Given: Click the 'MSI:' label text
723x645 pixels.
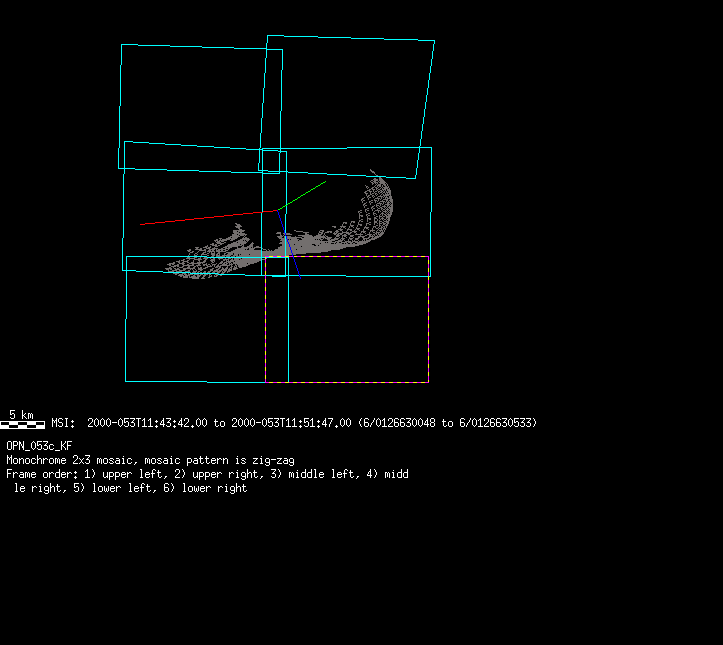Looking at the screenshot, I should (x=63, y=423).
